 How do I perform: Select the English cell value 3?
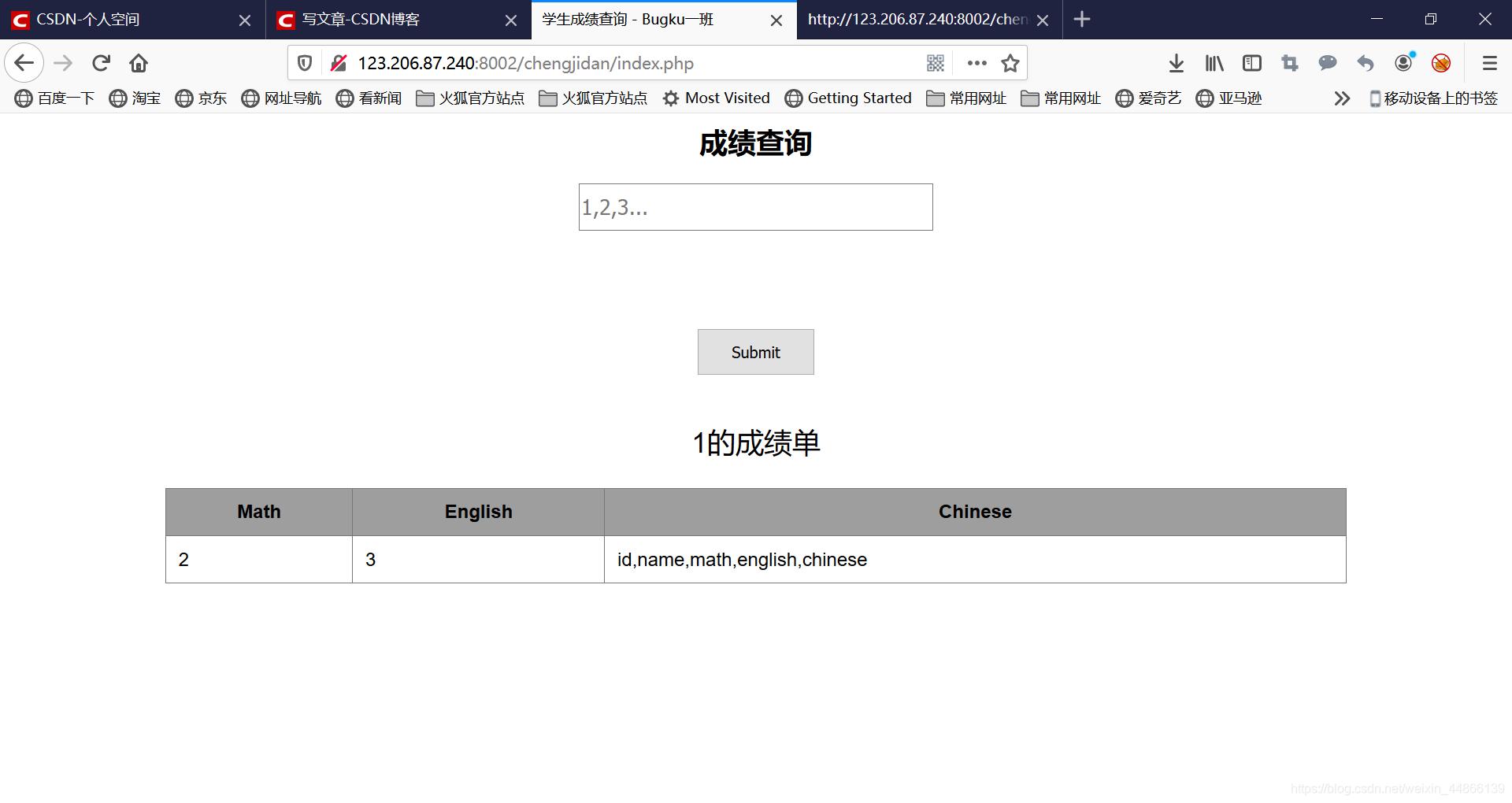click(479, 560)
